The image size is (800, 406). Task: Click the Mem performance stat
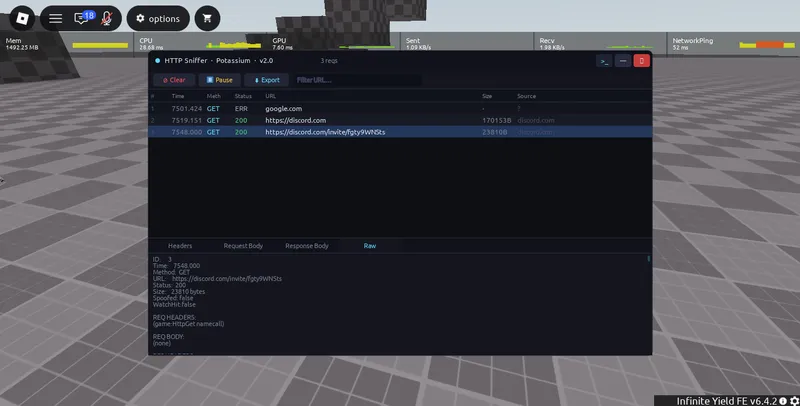point(67,44)
